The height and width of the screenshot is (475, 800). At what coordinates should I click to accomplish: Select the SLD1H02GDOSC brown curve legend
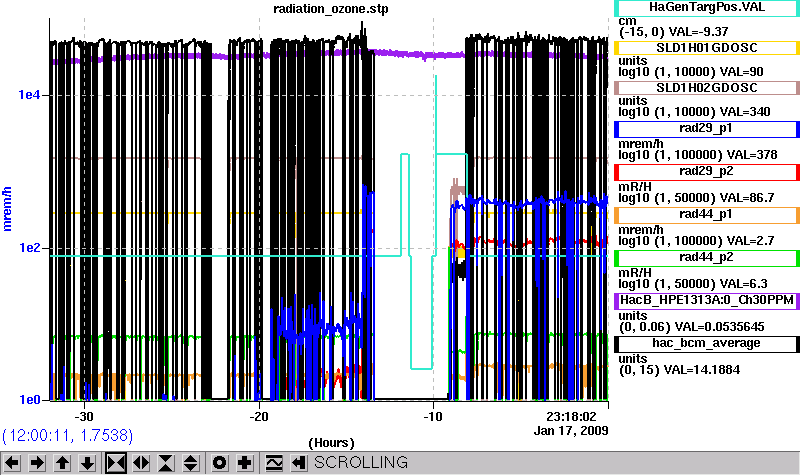pyautogui.click(x=707, y=88)
